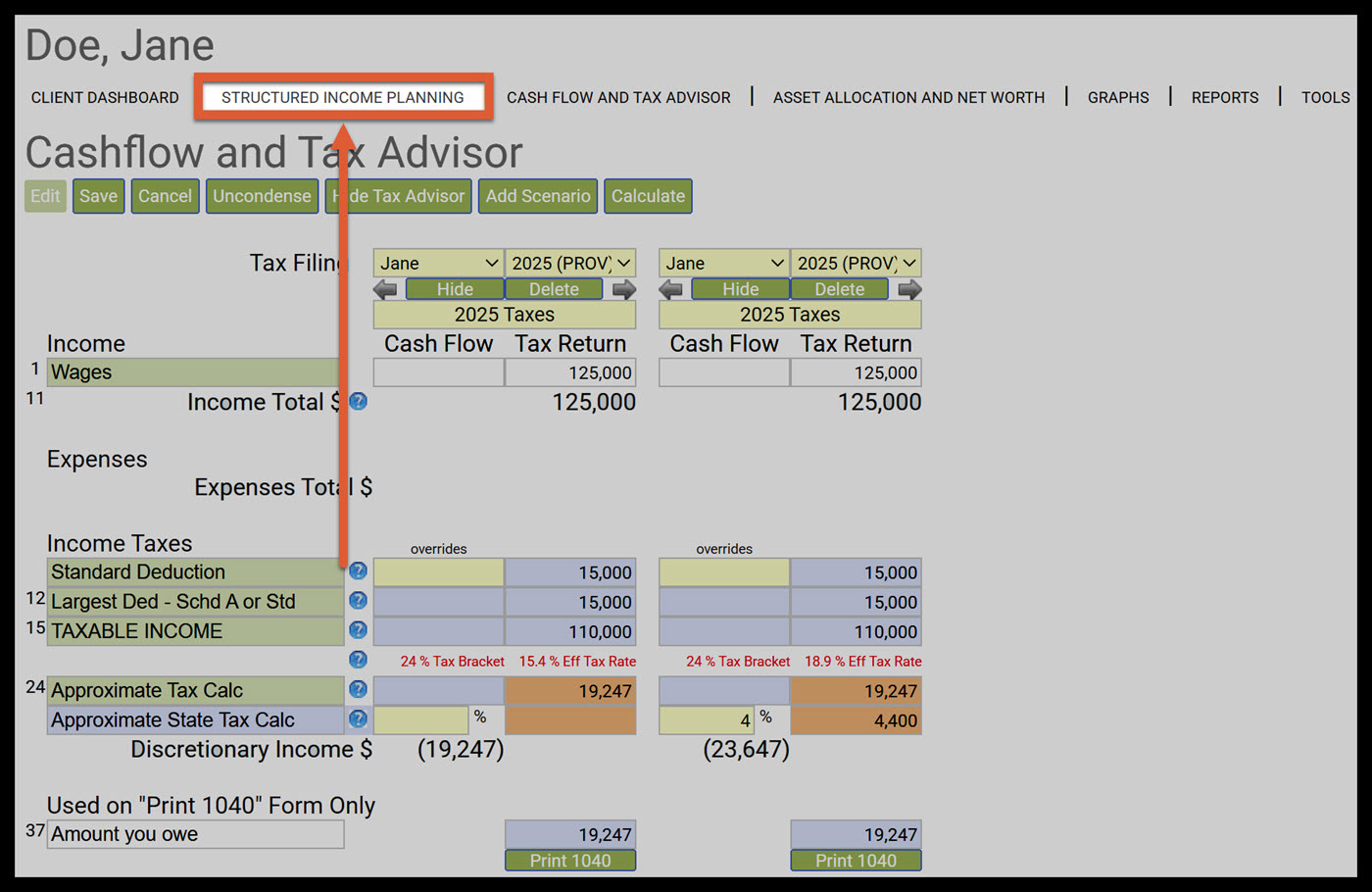Click second scenario Approximate Tax Calc 19,247 cell
This screenshot has height=892, width=1372.
pos(856,691)
